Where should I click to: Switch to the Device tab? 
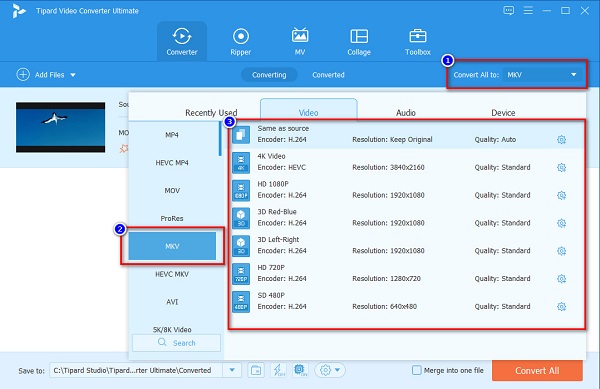(x=503, y=113)
